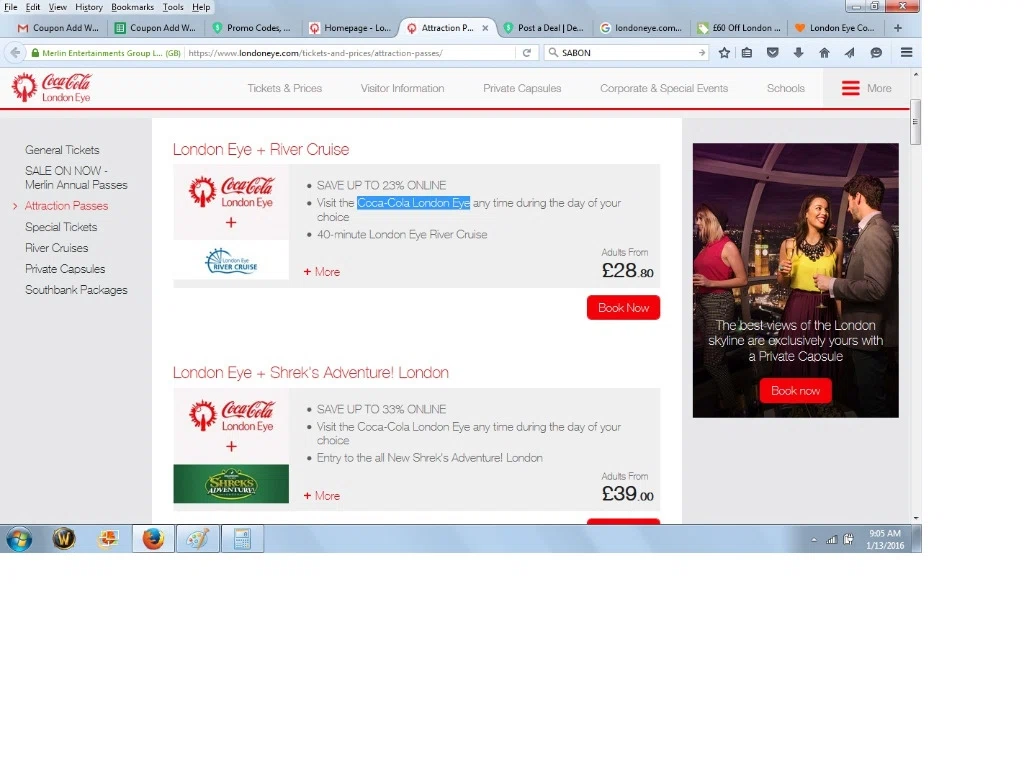Open the Firefox hamburger menu
This screenshot has width=1024, height=766.
click(x=906, y=52)
